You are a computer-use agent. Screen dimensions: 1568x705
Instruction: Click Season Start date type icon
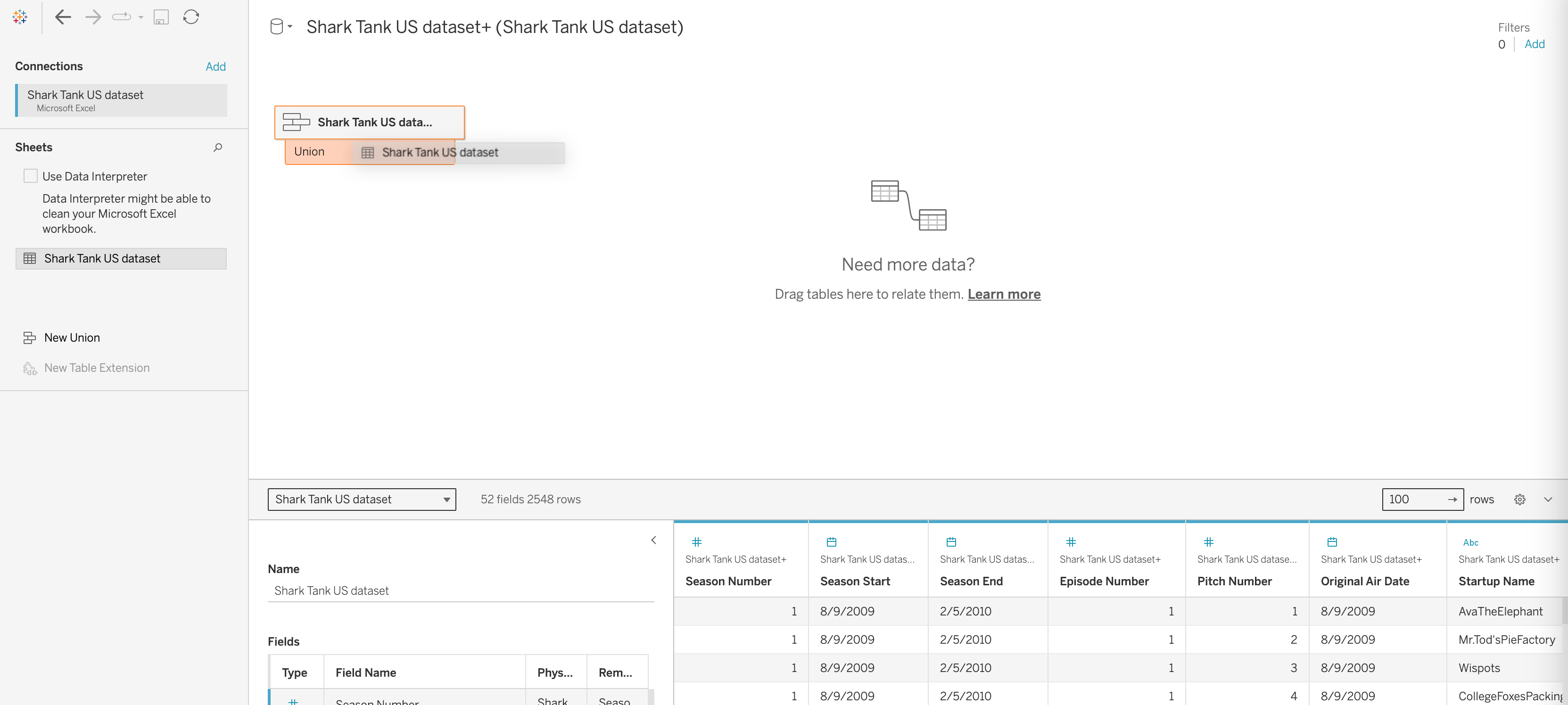(x=831, y=542)
